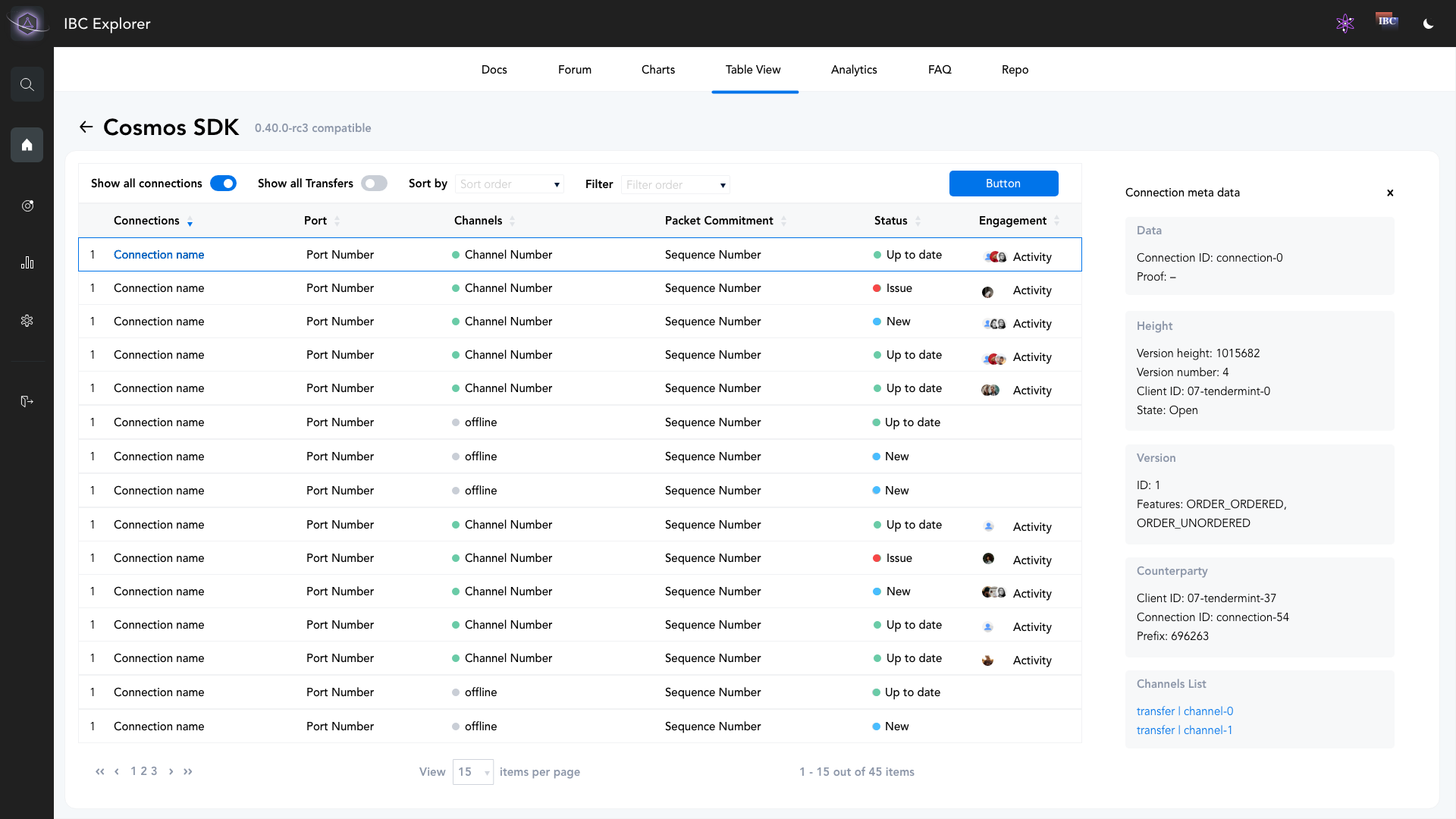Image resolution: width=1456 pixels, height=819 pixels.
Task: Click the Activity label in first row
Action: click(x=1032, y=257)
